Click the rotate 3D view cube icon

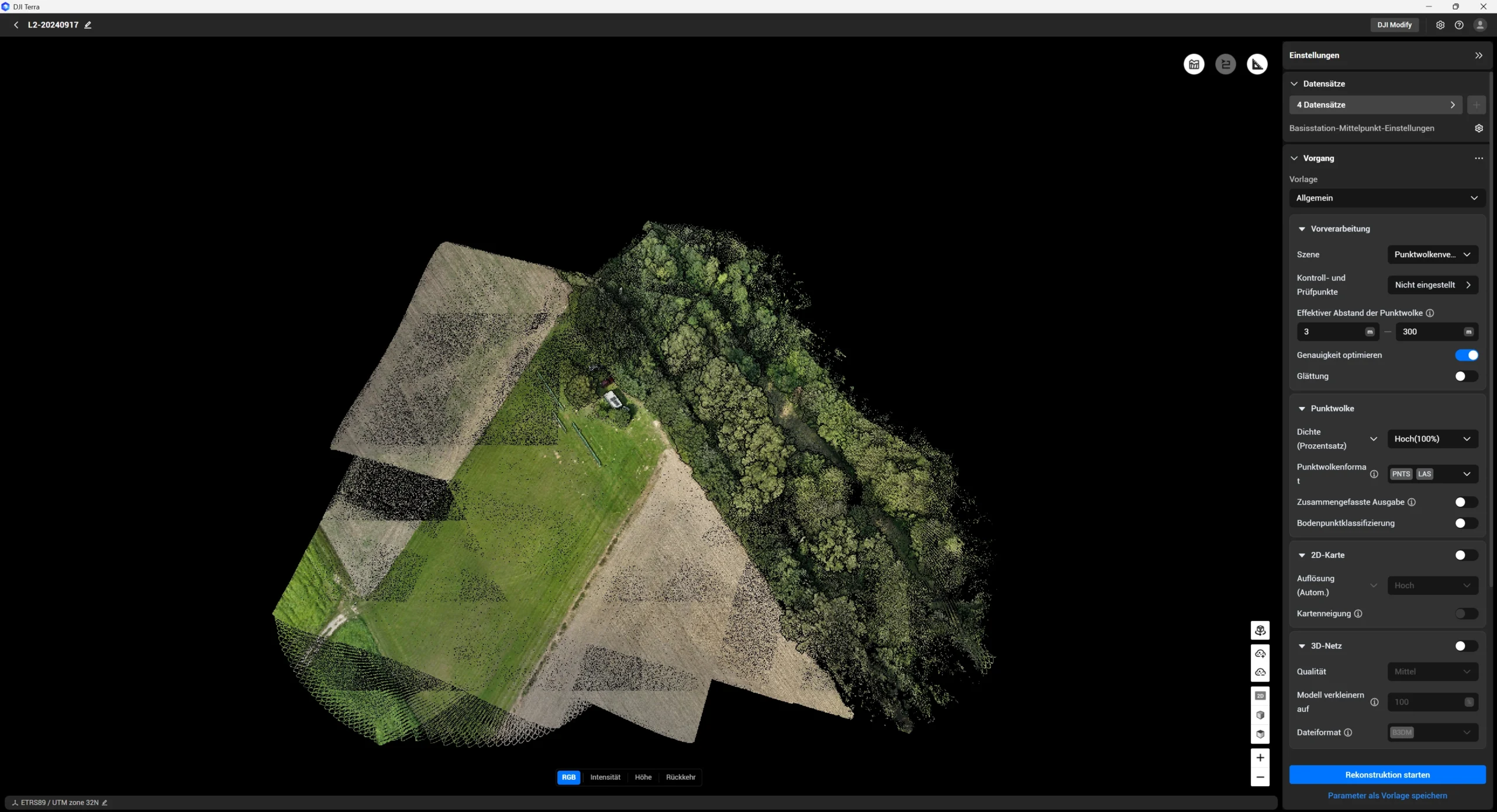point(1260,630)
